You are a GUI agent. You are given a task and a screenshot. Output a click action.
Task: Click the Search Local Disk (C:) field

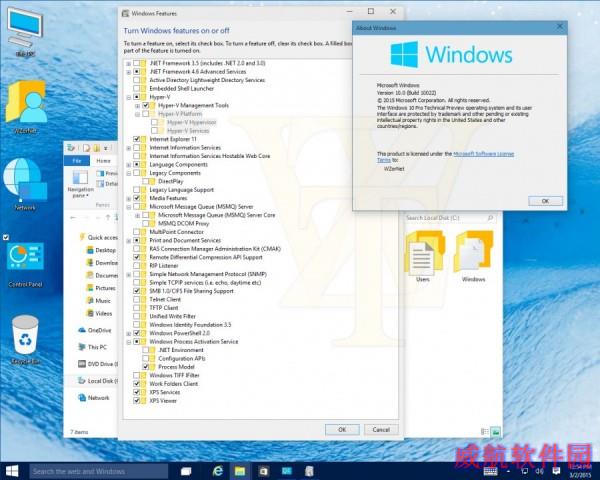tap(450, 218)
